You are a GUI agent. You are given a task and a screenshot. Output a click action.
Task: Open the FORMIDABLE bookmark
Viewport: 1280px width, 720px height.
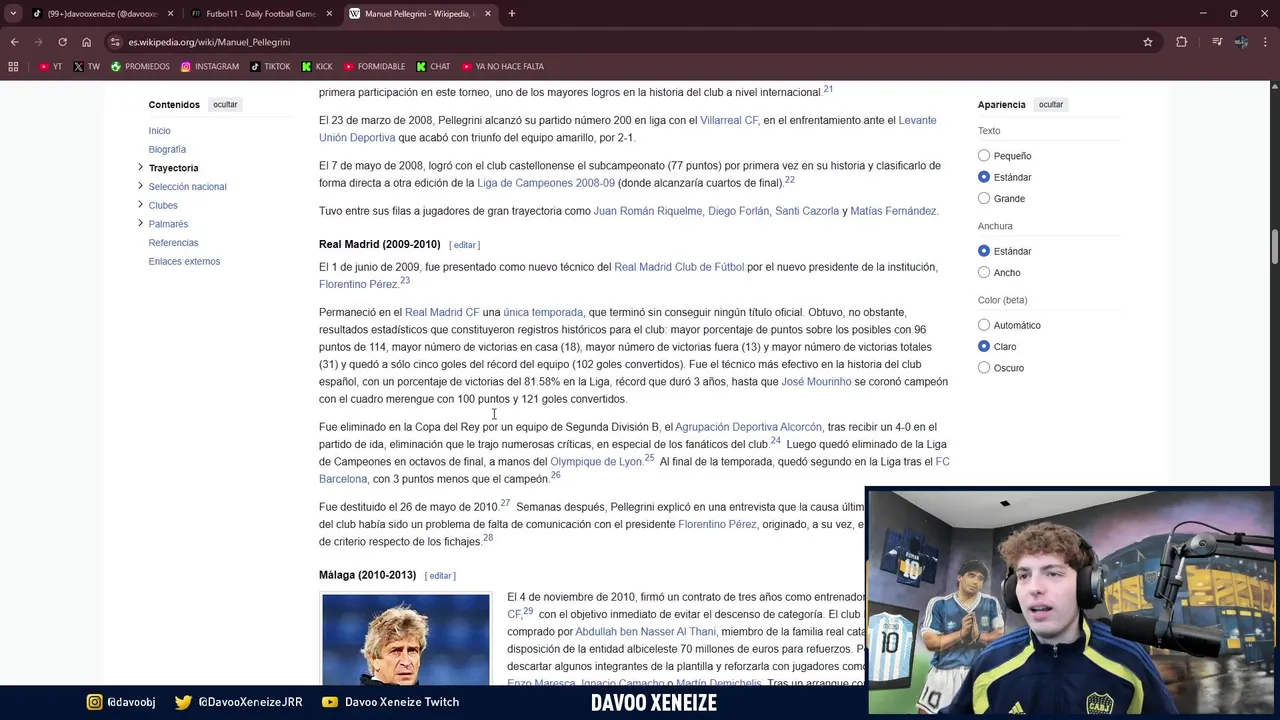pyautogui.click(x=374, y=67)
